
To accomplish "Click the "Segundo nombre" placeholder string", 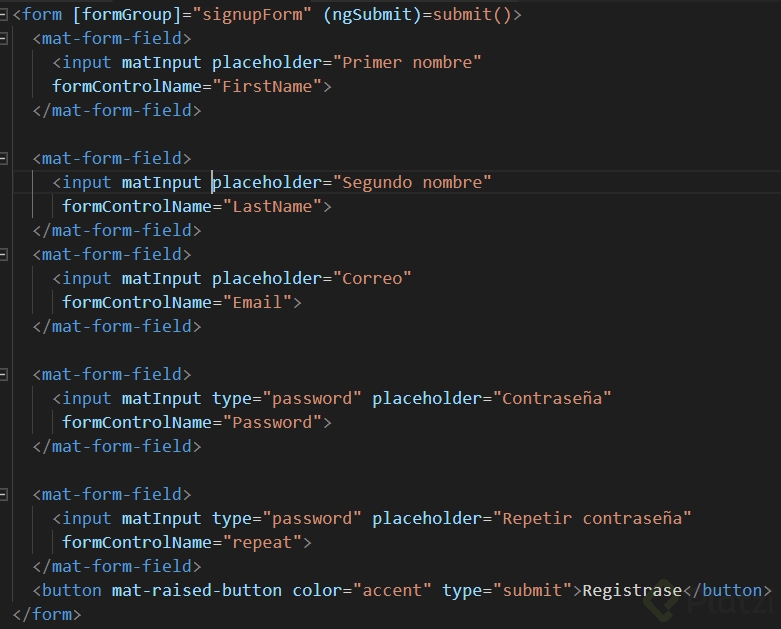I will point(416,182).
